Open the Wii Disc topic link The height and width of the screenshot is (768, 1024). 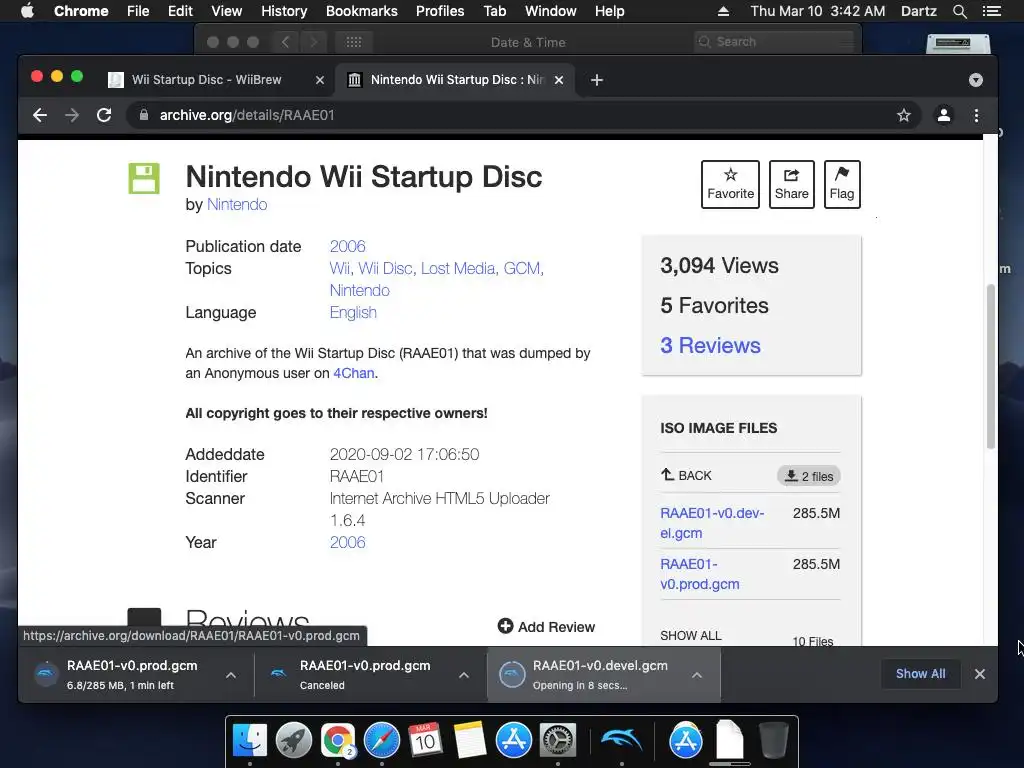[x=385, y=268]
